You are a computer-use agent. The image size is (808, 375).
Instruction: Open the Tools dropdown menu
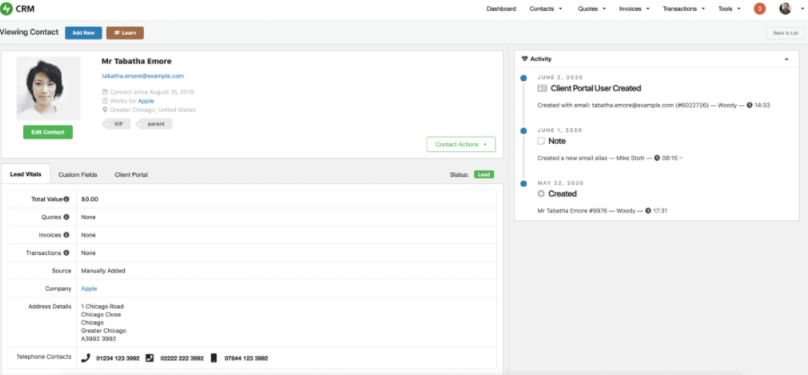pos(730,9)
